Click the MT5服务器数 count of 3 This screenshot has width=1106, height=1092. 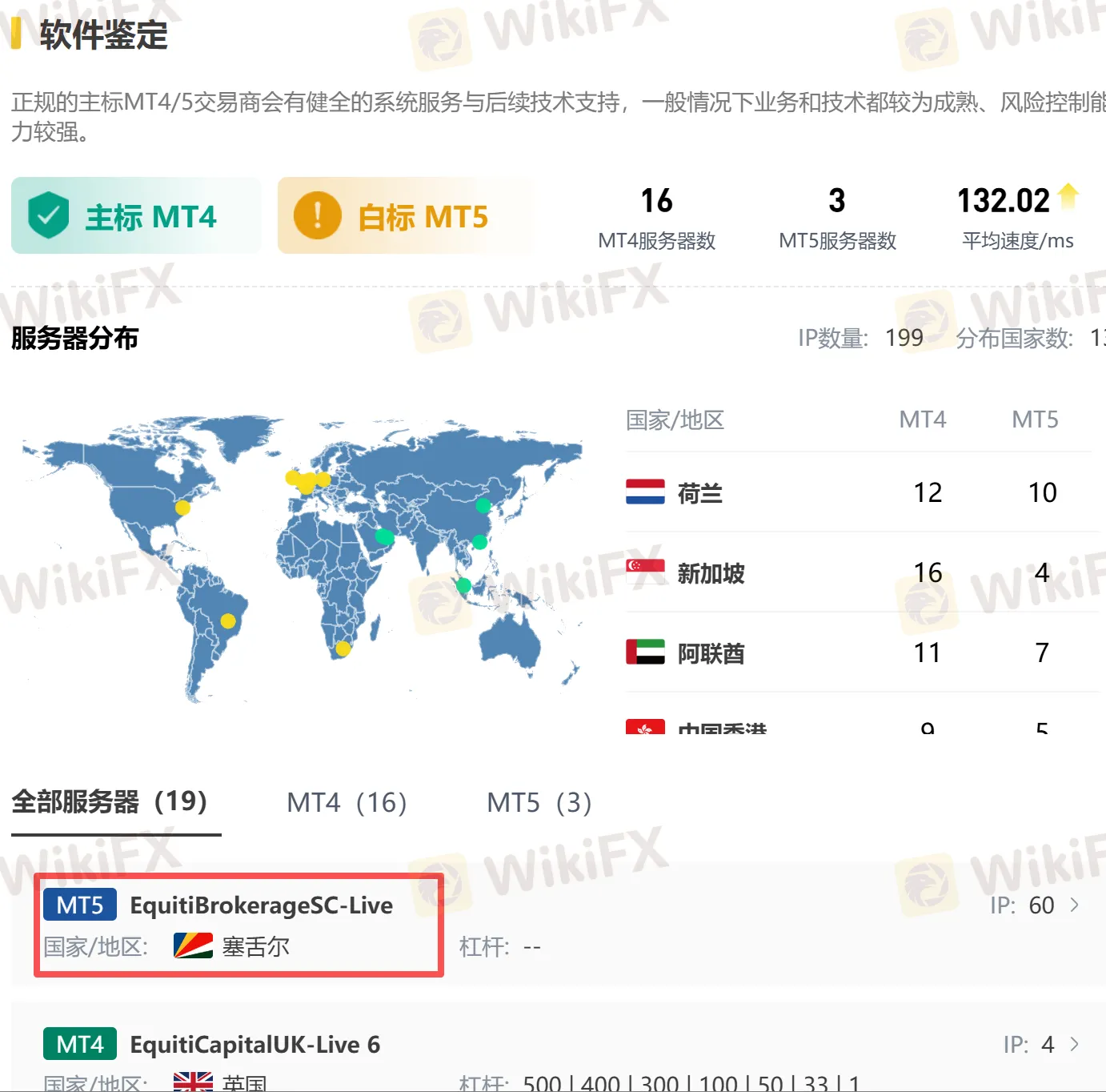point(837,200)
